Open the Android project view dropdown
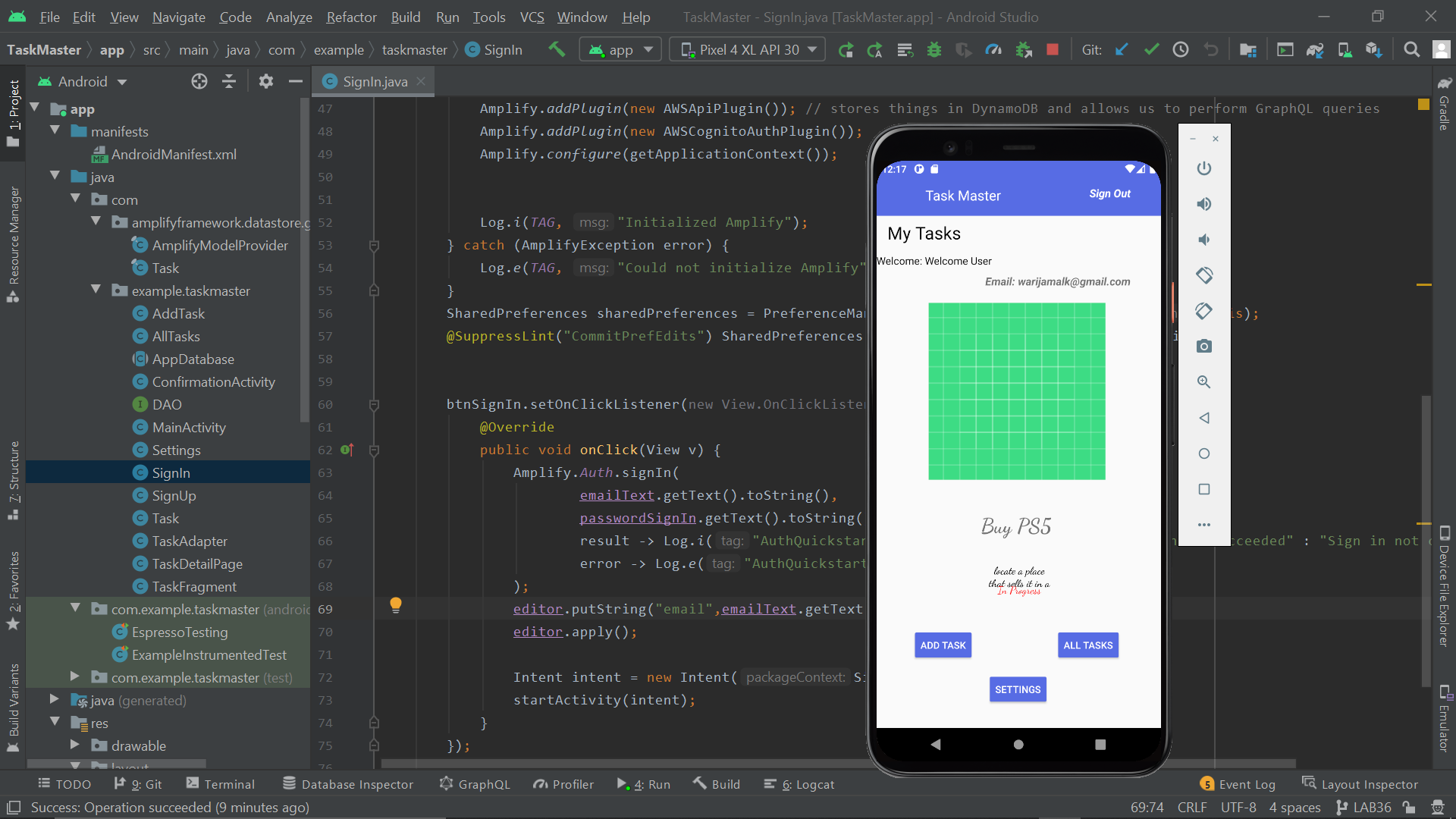 click(83, 81)
